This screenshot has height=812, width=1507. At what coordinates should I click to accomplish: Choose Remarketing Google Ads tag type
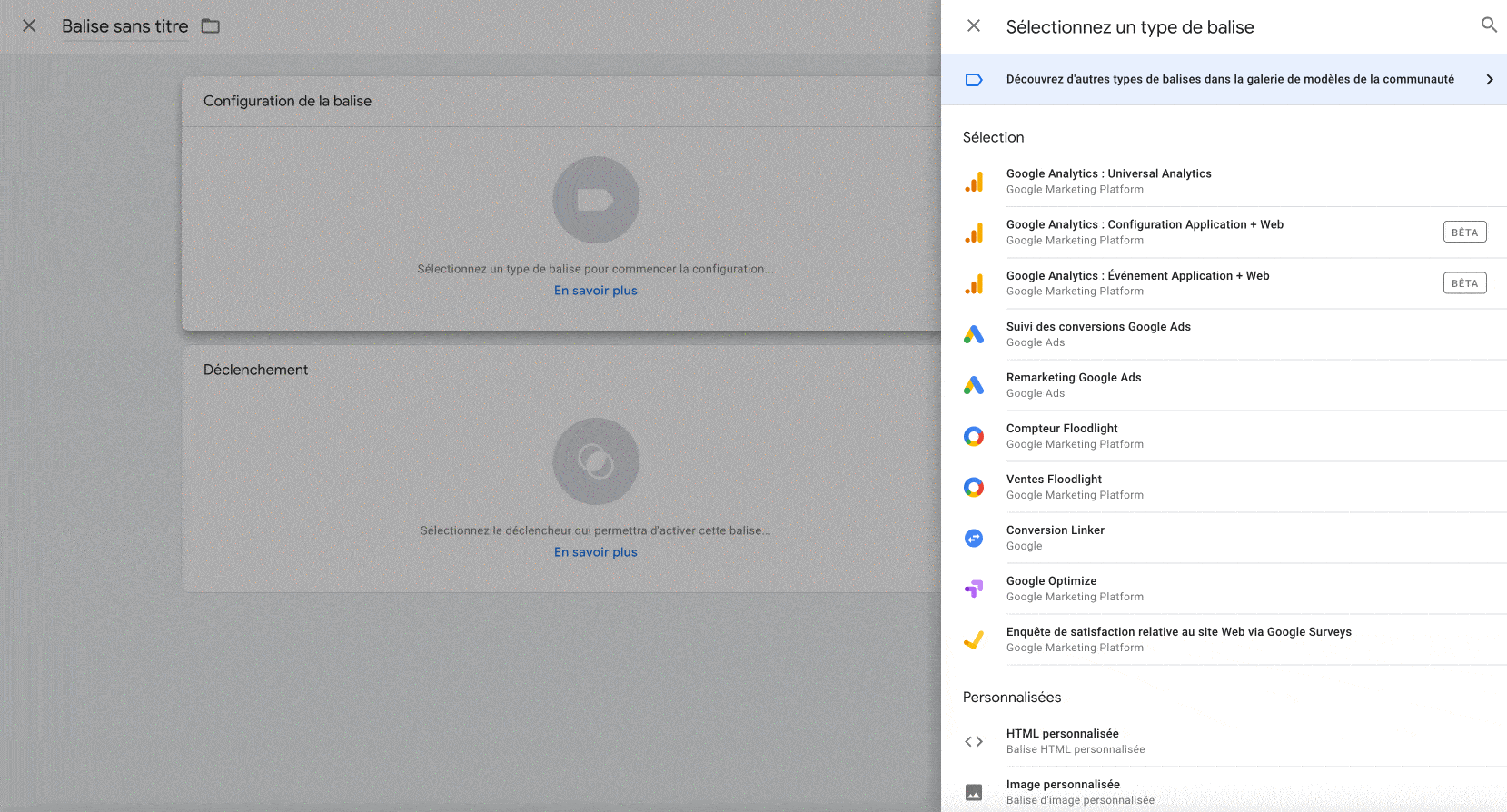[1224, 385]
